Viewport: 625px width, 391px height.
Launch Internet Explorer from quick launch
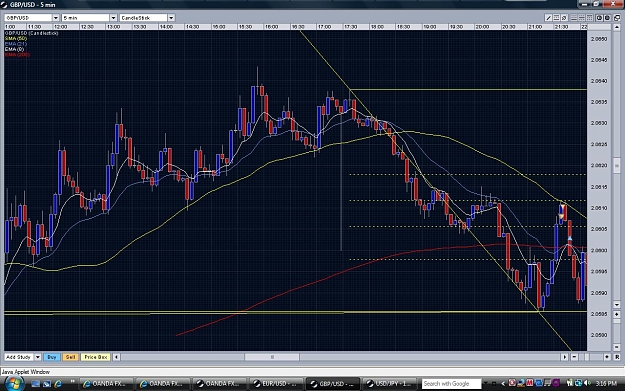(x=58, y=384)
